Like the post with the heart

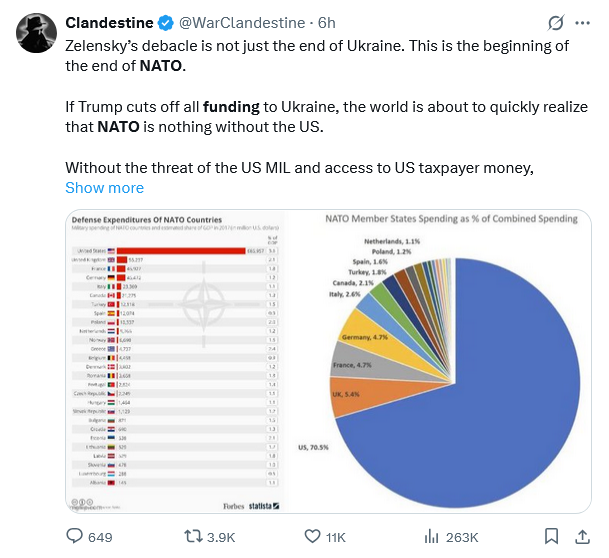(x=312, y=537)
